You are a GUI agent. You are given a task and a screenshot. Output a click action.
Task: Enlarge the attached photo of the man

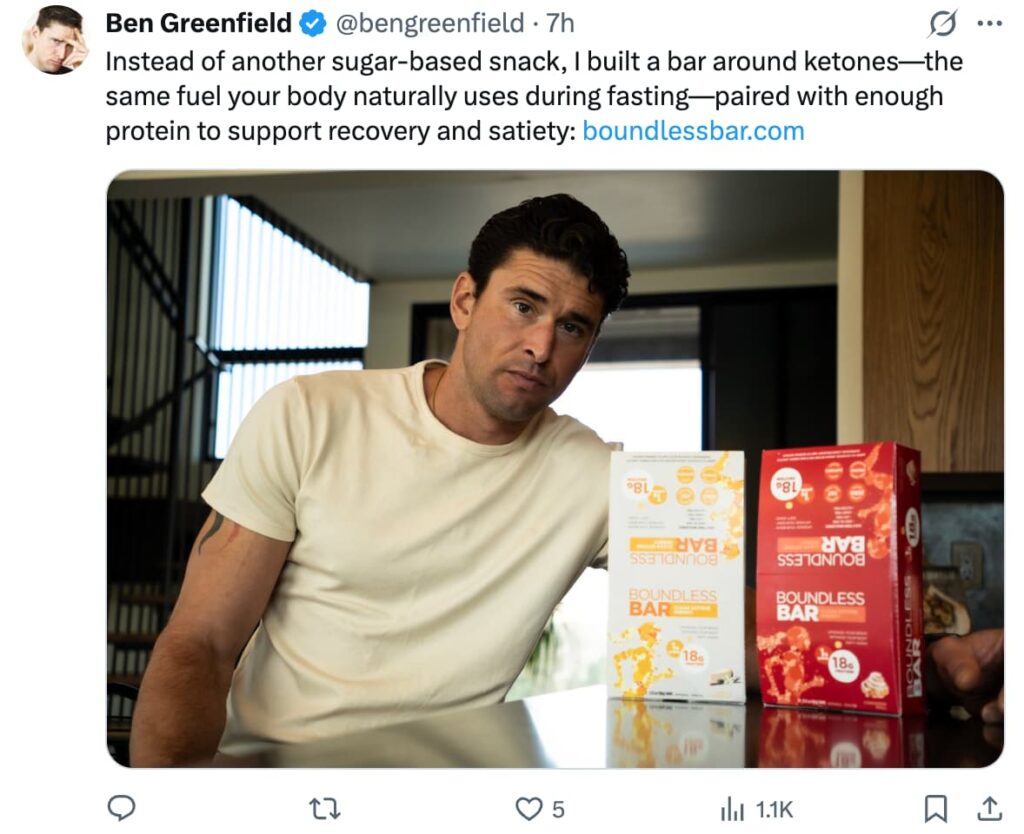pyautogui.click(x=555, y=469)
